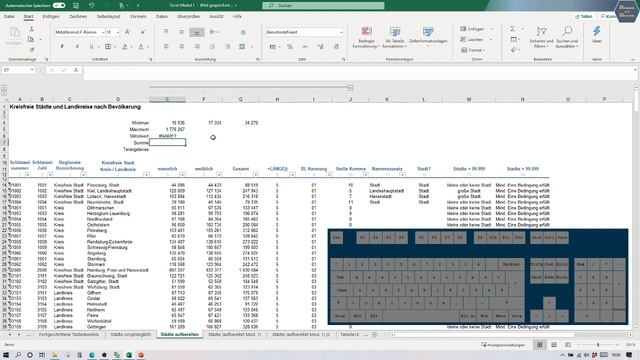Screen dimensions: 640x360
Task: Open the Fortgeschrittene Tastenkombis sheet tab
Action: (x=69, y=335)
